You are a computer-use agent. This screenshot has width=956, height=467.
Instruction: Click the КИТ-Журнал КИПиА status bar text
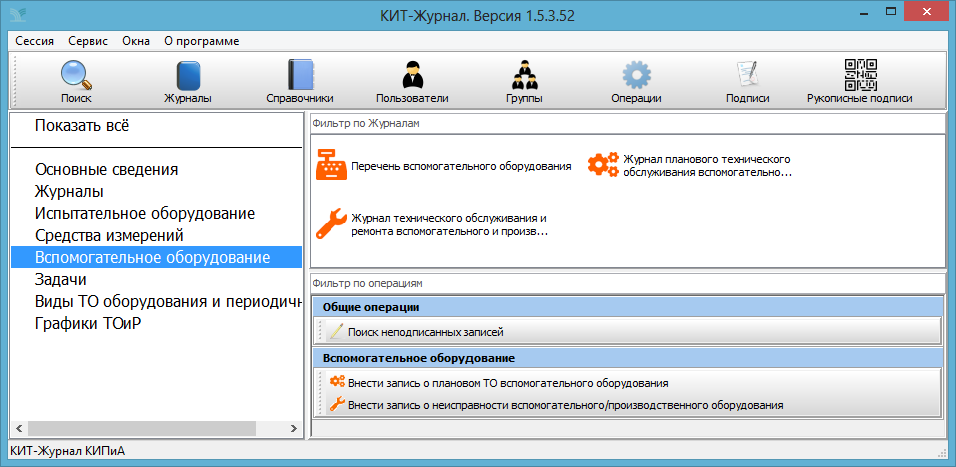click(68, 452)
